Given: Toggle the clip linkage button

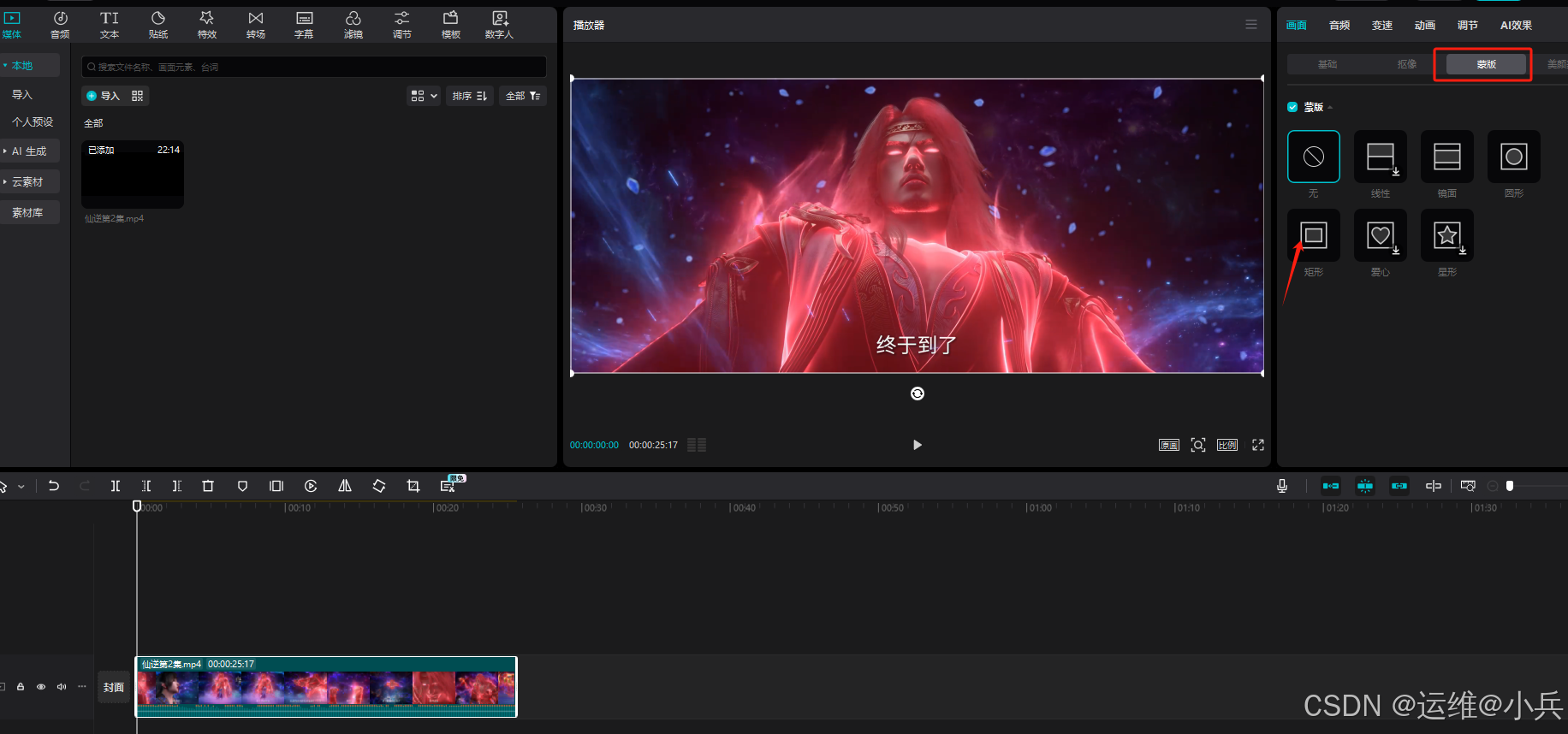Looking at the screenshot, I should (x=1399, y=486).
